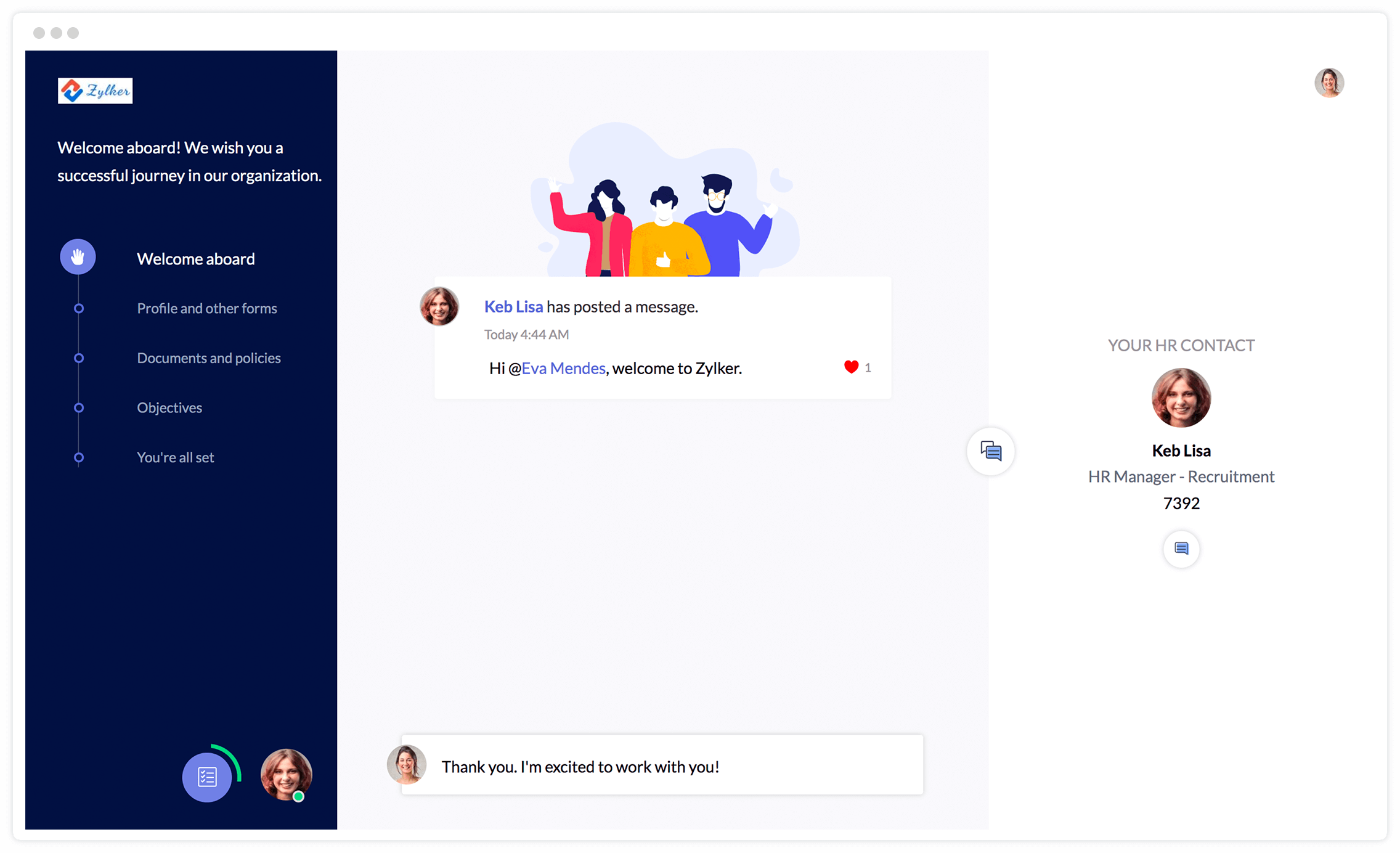Click the heart reaction on welcome message
Viewport: 1400px width, 853px height.
[x=851, y=367]
